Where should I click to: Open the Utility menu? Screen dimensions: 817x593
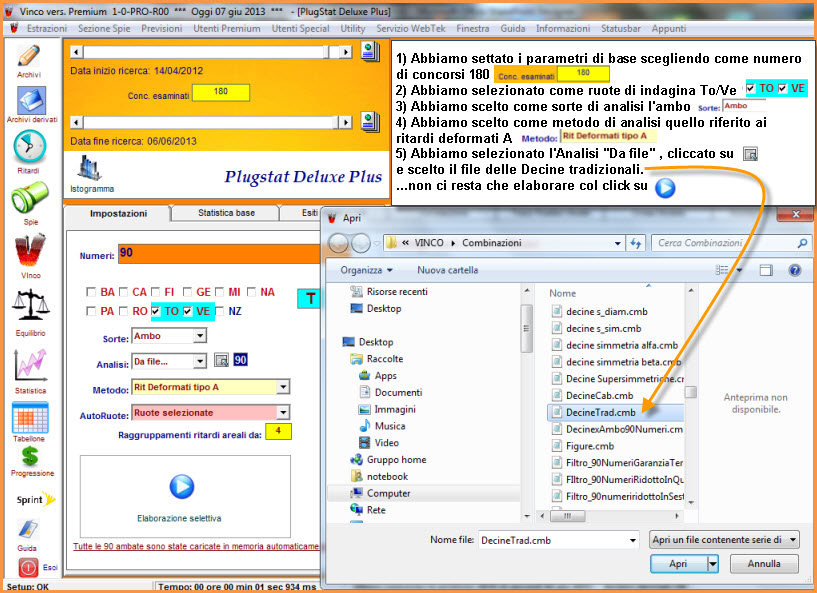[353, 29]
